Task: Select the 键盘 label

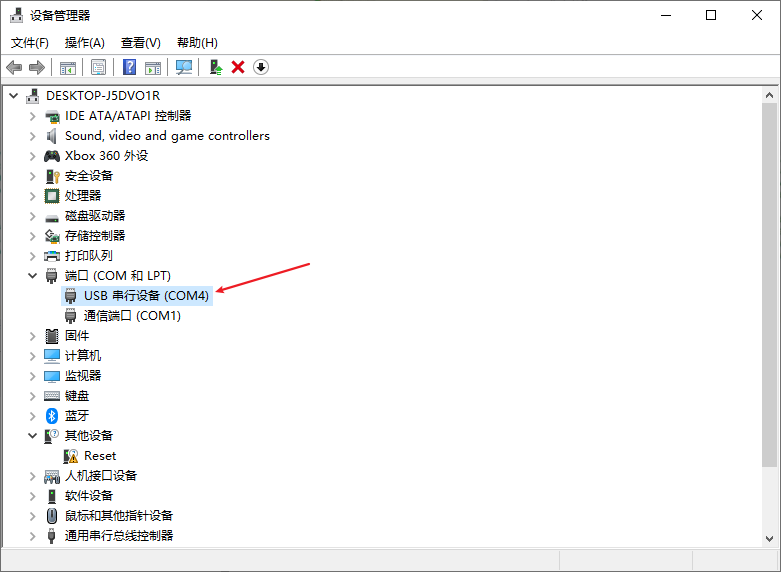Action: tap(77, 396)
